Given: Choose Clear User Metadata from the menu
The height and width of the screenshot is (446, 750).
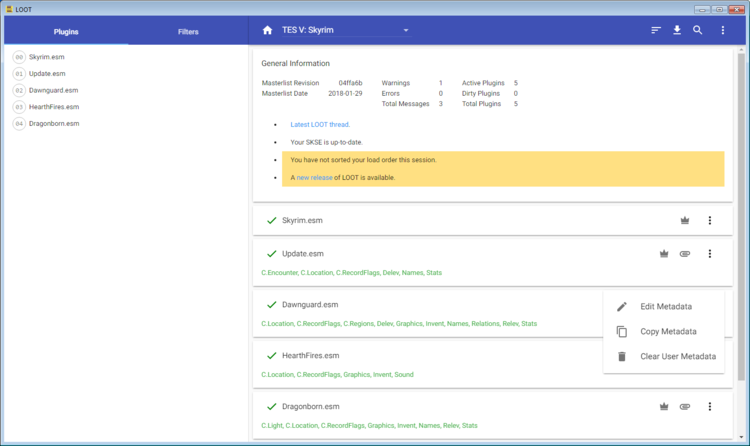Looking at the screenshot, I should pyautogui.click(x=664, y=357).
